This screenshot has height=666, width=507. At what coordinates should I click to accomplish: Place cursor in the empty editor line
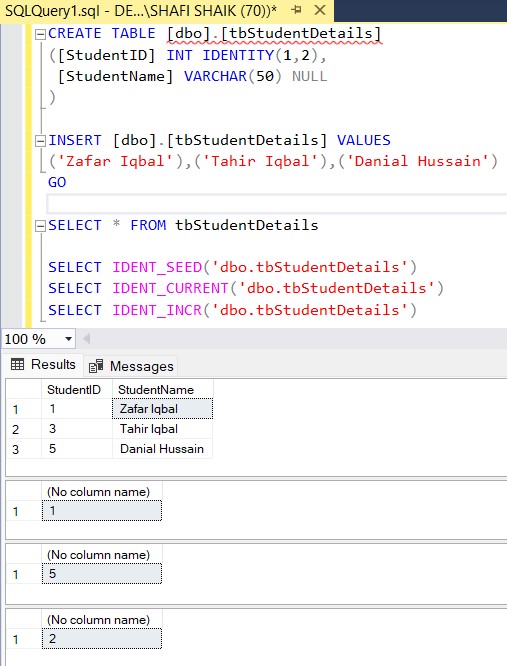(x=277, y=203)
